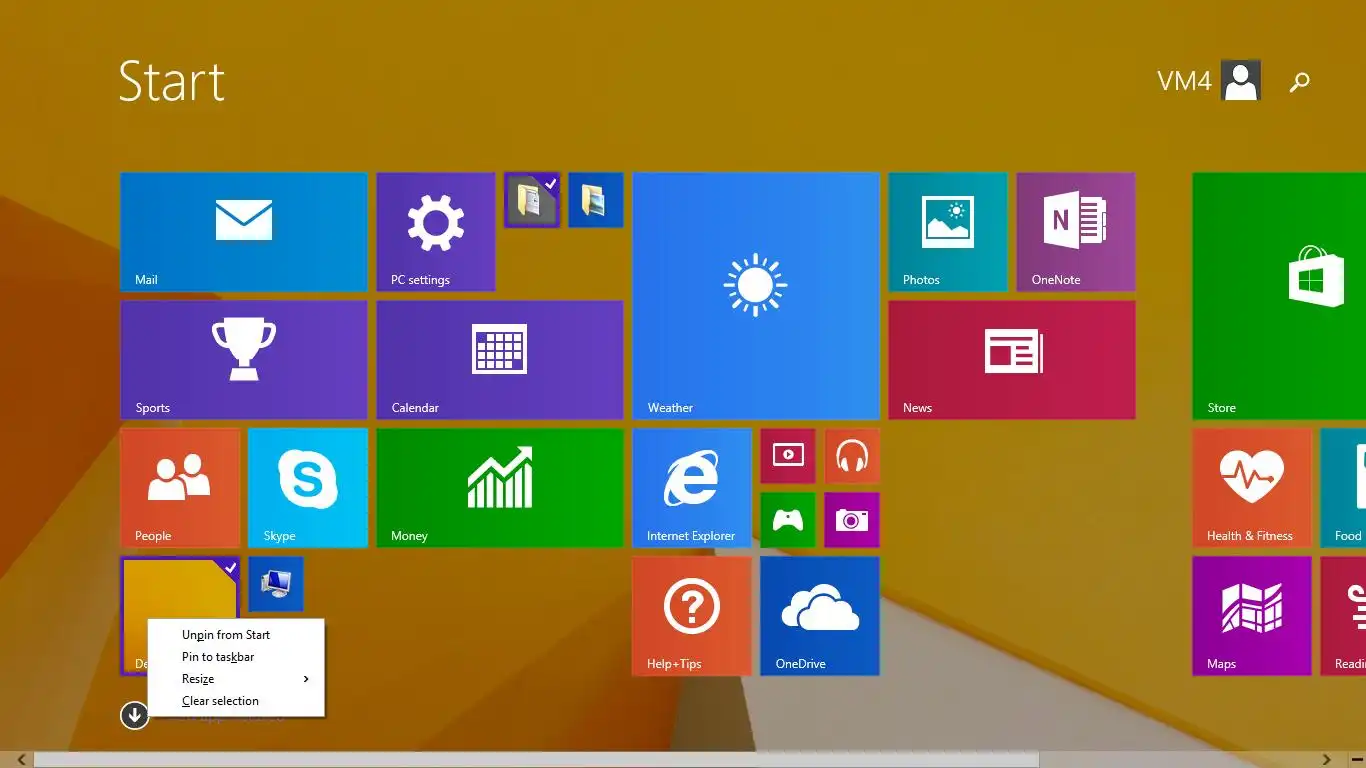Open the Food tile
Image resolution: width=1366 pixels, height=768 pixels.
click(1344, 488)
